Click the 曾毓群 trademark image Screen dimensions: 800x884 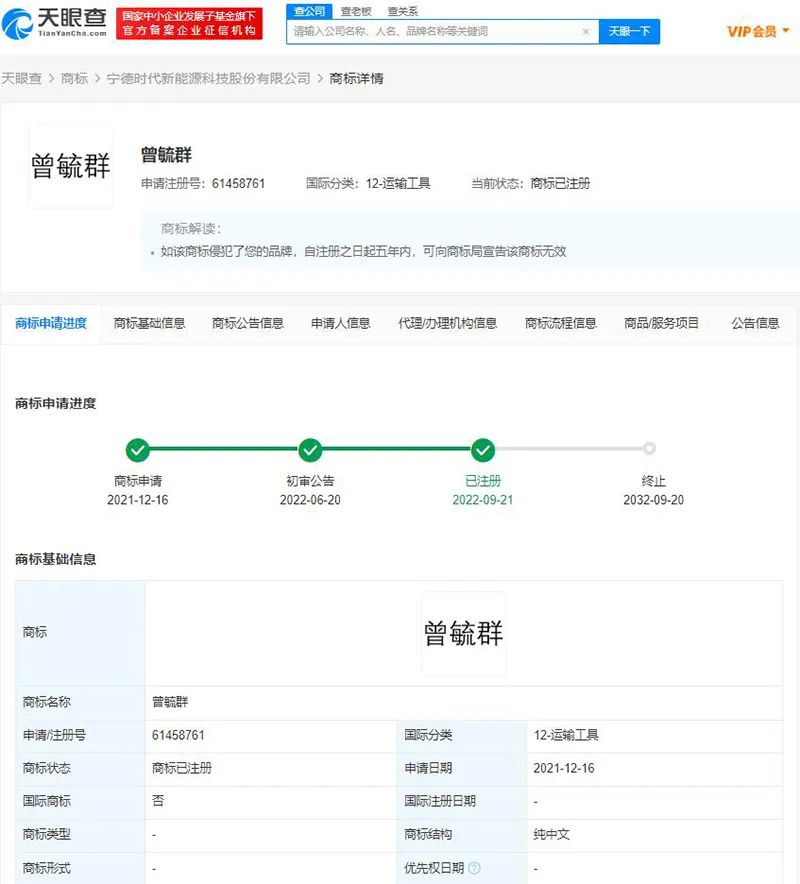click(71, 167)
